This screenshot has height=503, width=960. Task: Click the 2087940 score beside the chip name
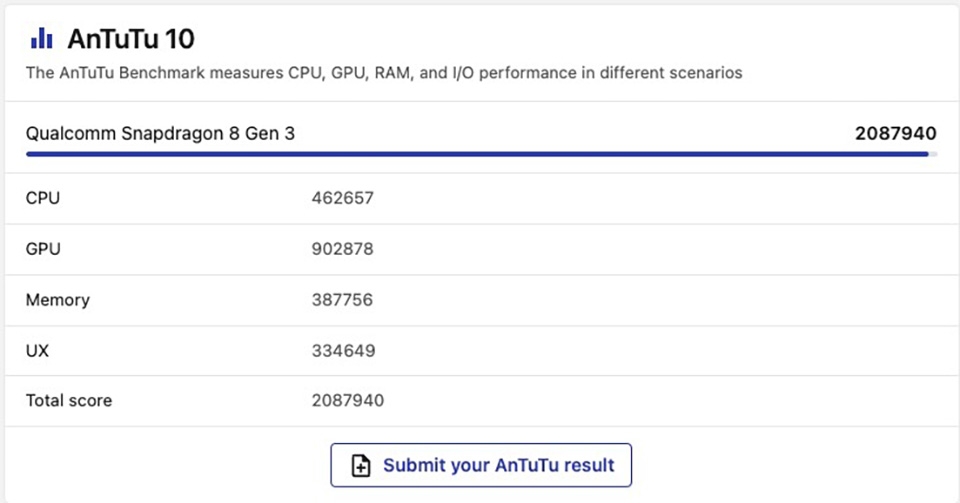tap(896, 133)
